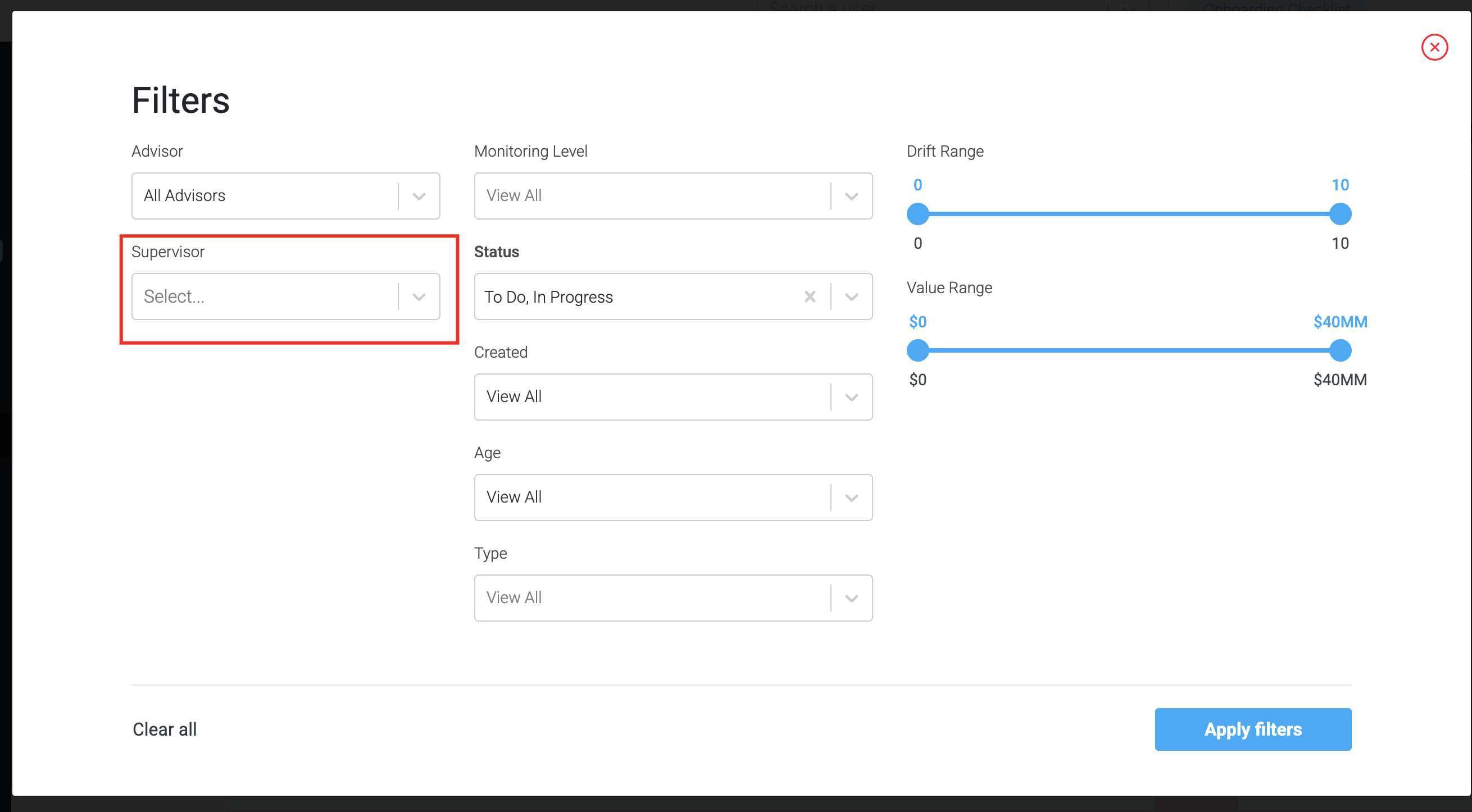1472x812 pixels.
Task: Open the Age View All dropdown
Action: [673, 498]
